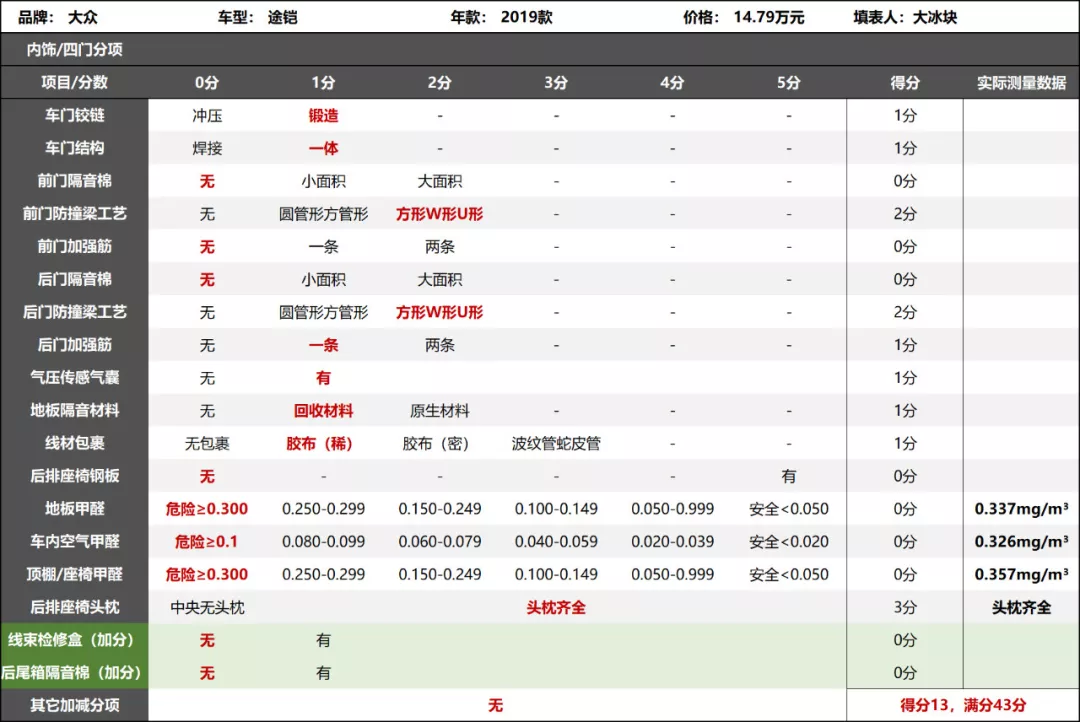Click the red "锻造" cell
The image size is (1080, 722).
point(323,115)
